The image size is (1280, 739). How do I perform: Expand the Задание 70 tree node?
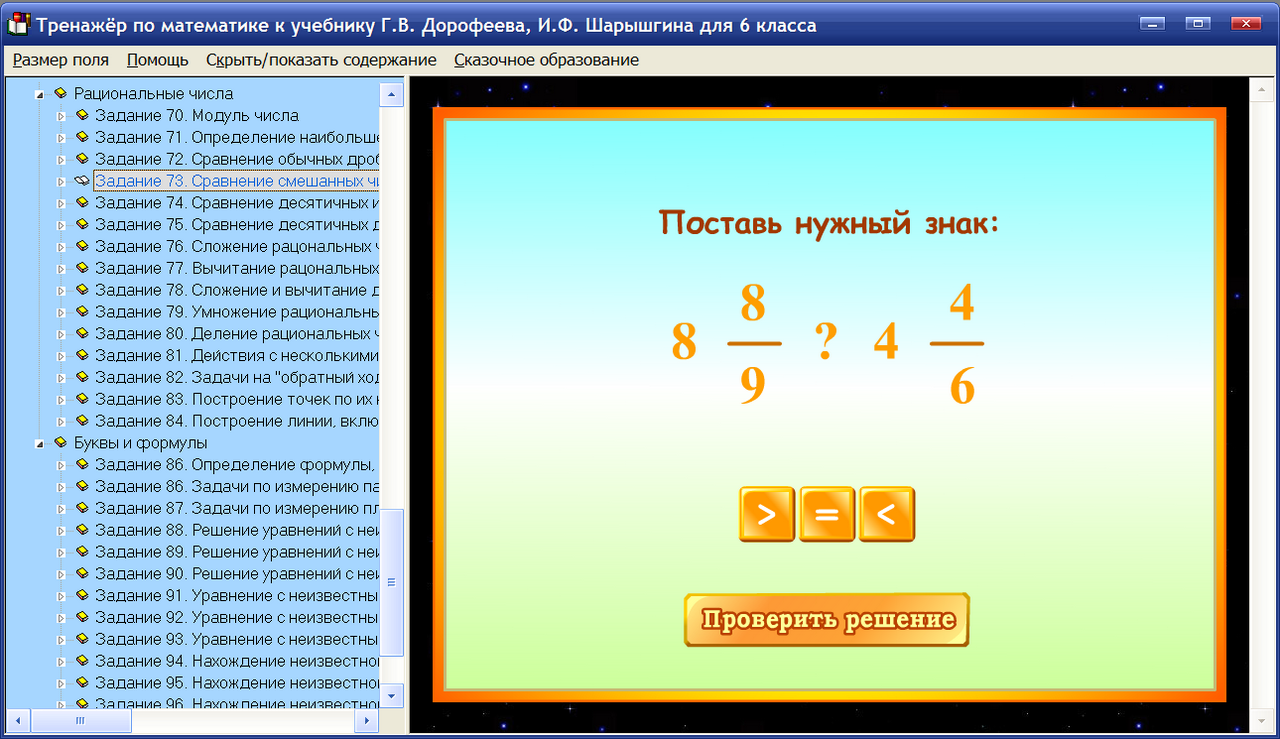tap(62, 115)
